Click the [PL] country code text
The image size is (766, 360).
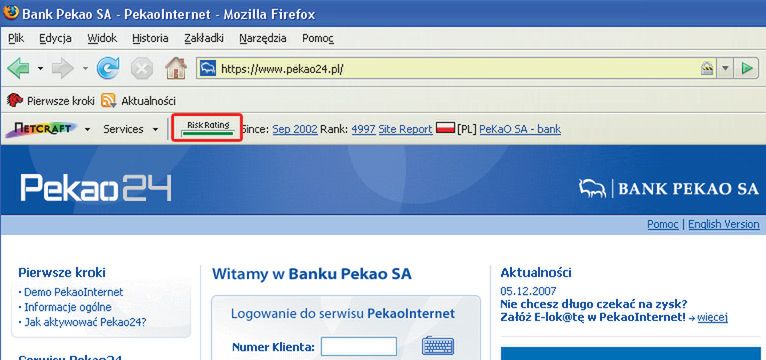pos(467,129)
